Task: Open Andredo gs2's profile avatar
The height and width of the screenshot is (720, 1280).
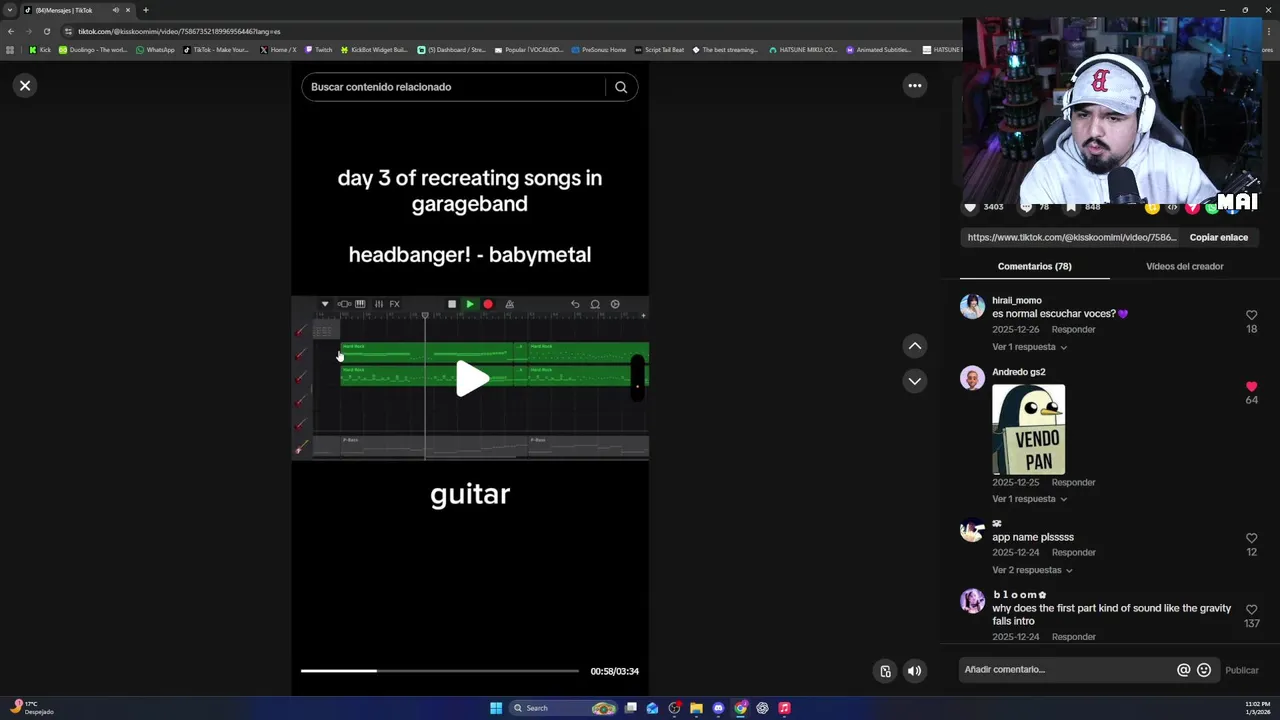Action: pyautogui.click(x=972, y=378)
